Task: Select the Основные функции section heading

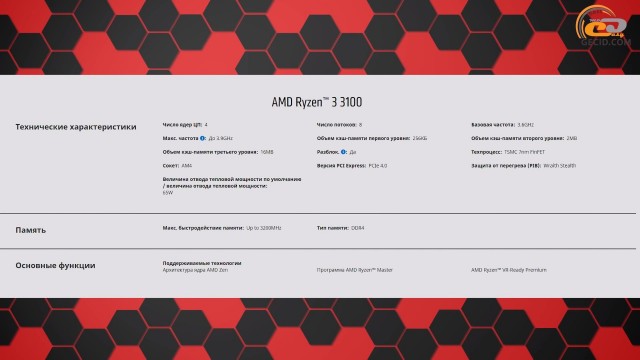Action: 56,265
